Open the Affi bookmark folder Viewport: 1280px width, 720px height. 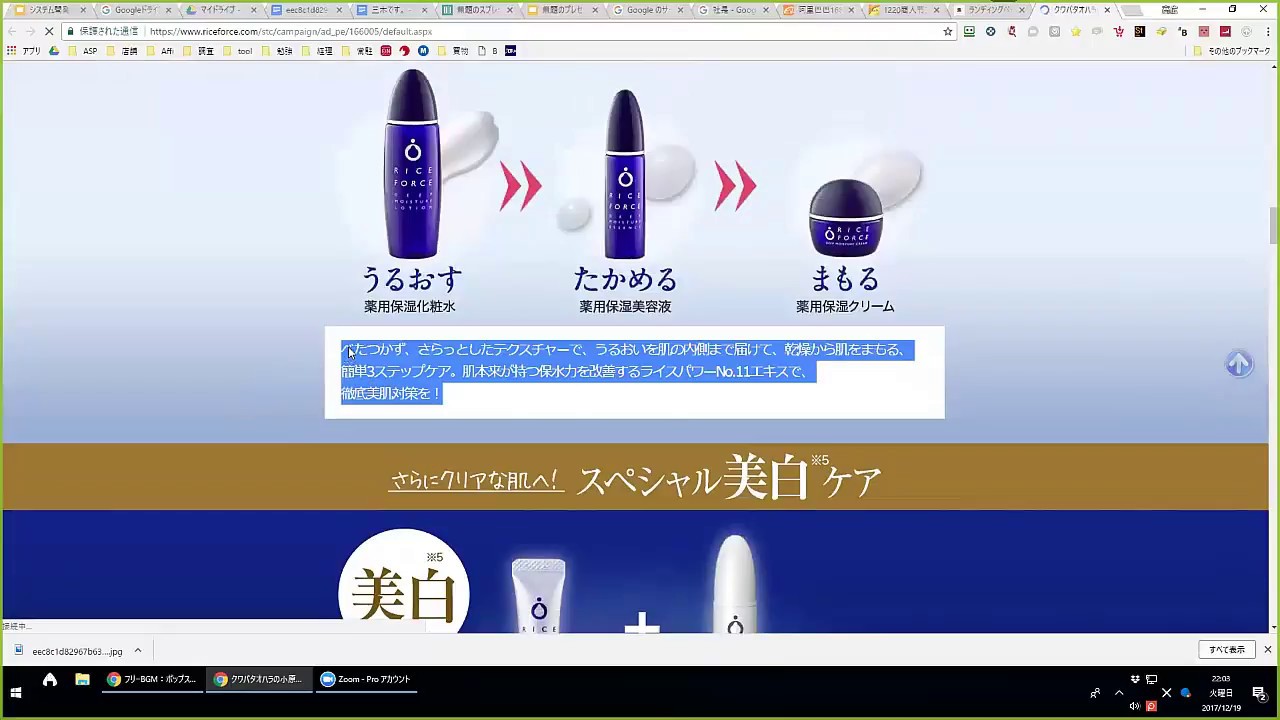pos(161,51)
